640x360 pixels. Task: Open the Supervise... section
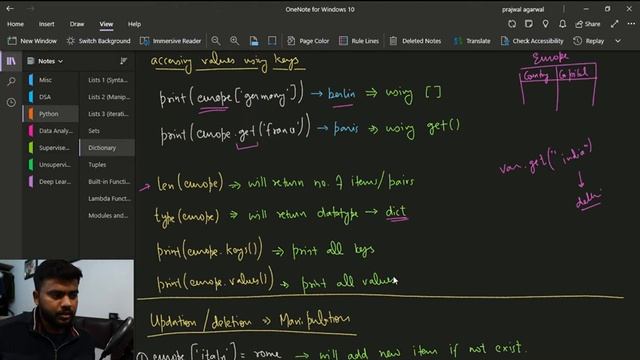pyautogui.click(x=51, y=148)
